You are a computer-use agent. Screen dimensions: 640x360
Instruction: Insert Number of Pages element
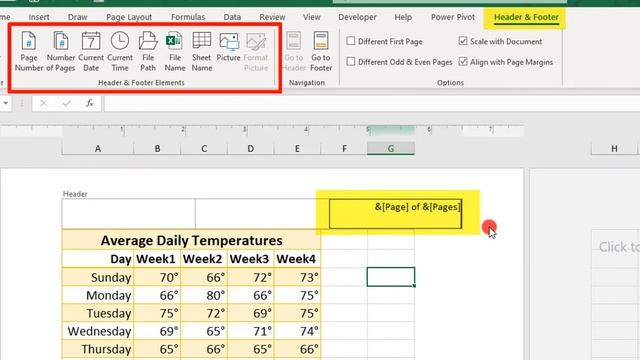[x=60, y=52]
